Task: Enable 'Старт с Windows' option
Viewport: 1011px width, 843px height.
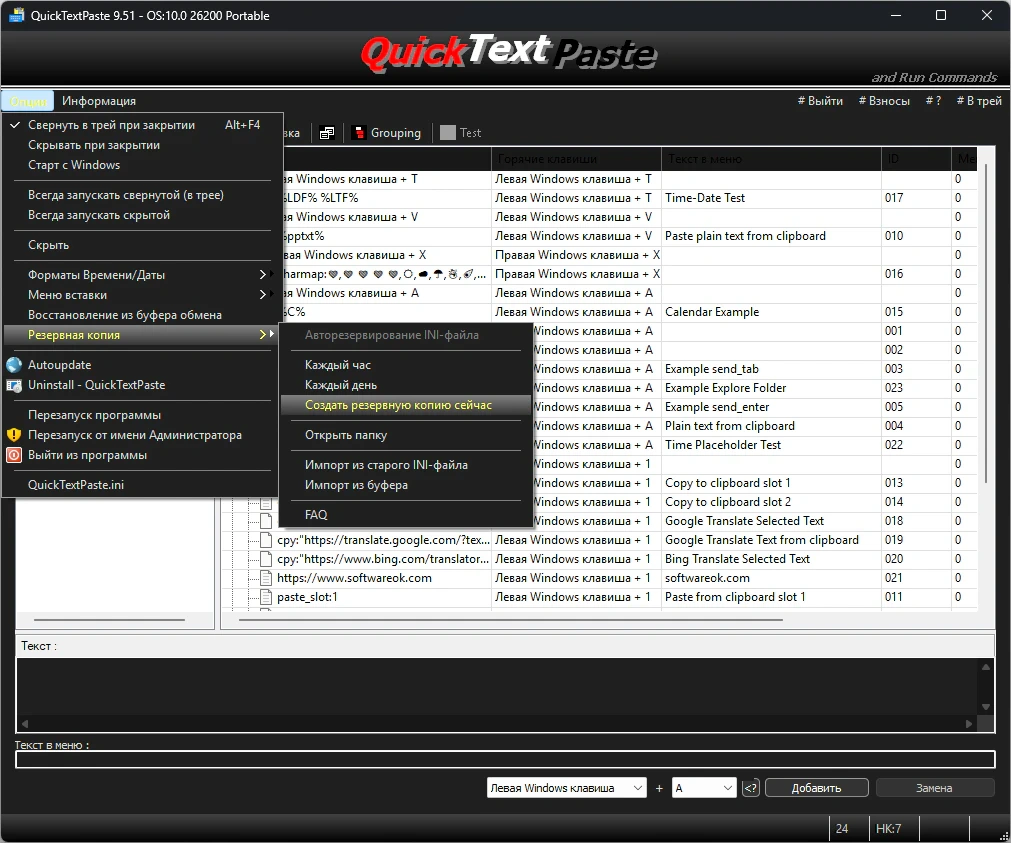Action: coord(143,165)
